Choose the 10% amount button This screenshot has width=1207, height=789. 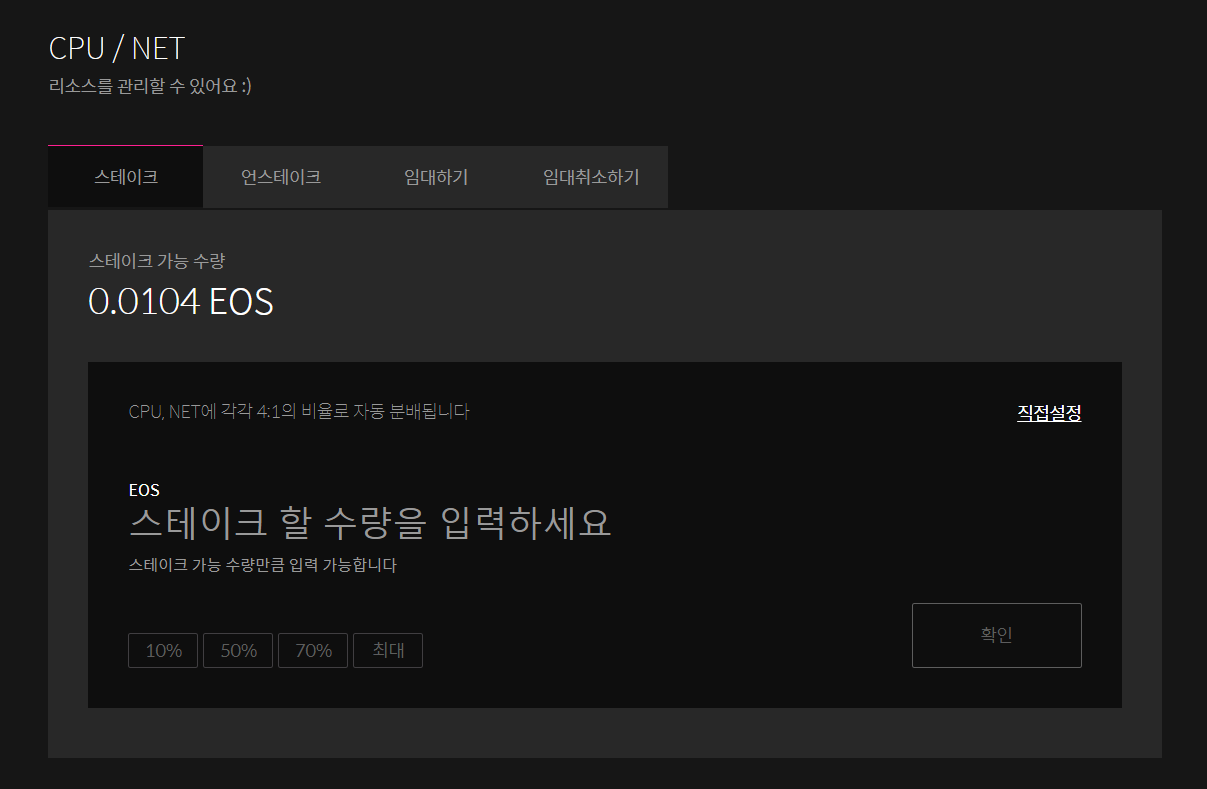tap(164, 650)
